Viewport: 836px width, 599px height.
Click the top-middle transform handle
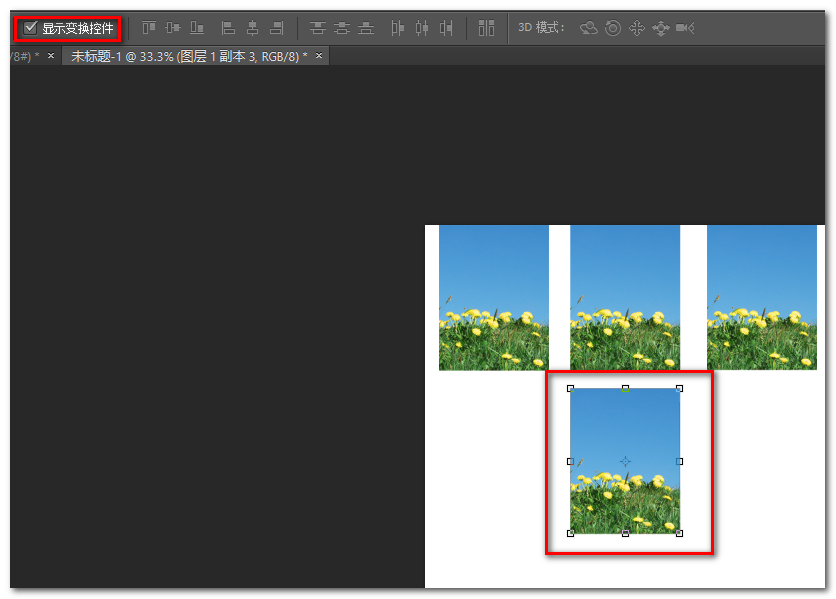pos(625,389)
